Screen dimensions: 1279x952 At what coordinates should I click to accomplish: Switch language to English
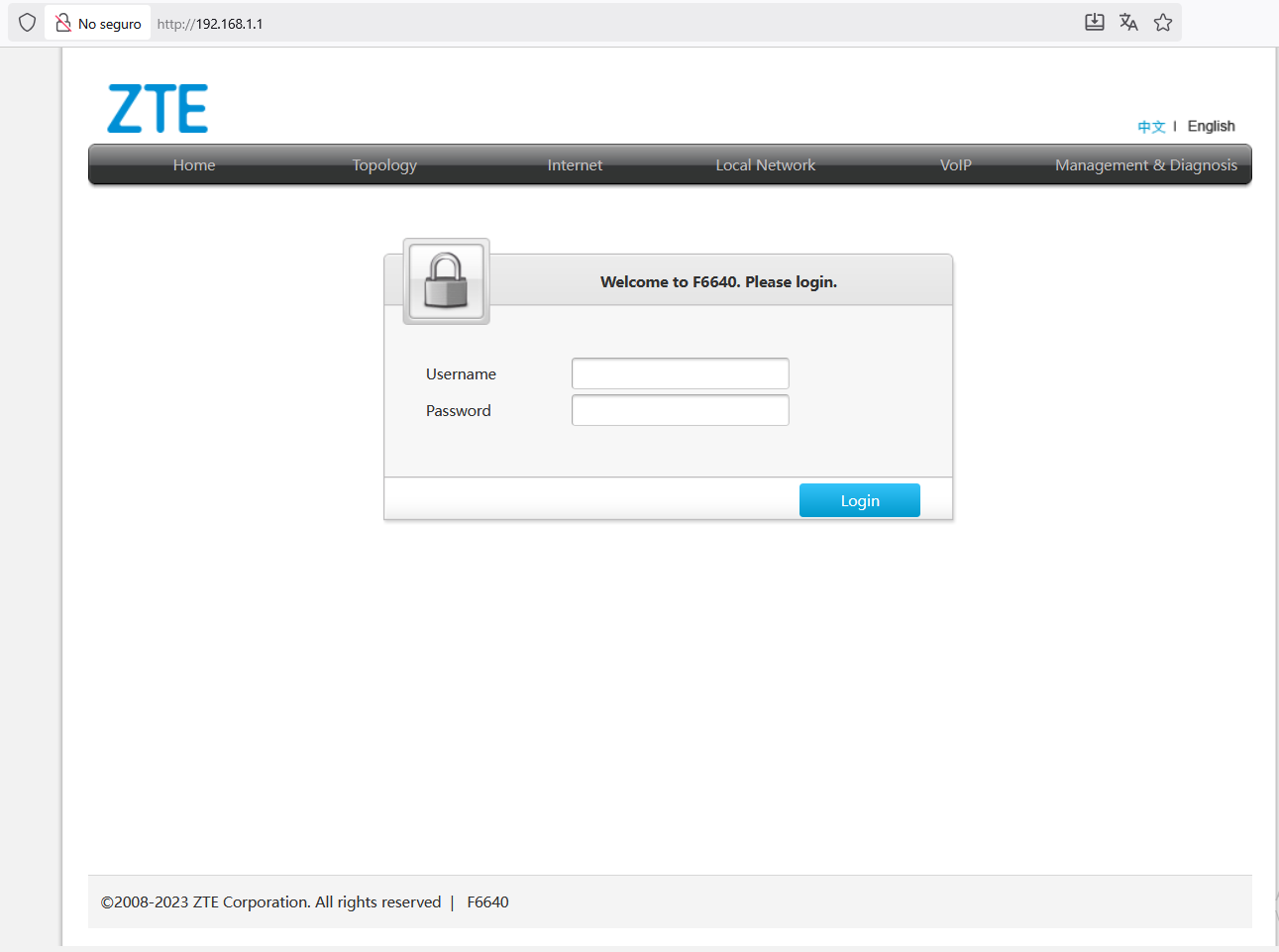pos(1211,126)
